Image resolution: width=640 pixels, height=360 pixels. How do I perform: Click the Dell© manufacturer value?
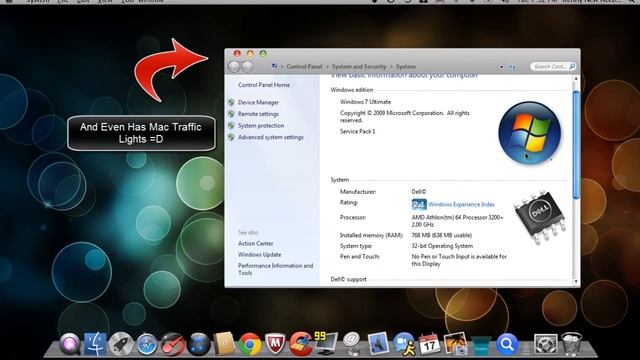(419, 192)
